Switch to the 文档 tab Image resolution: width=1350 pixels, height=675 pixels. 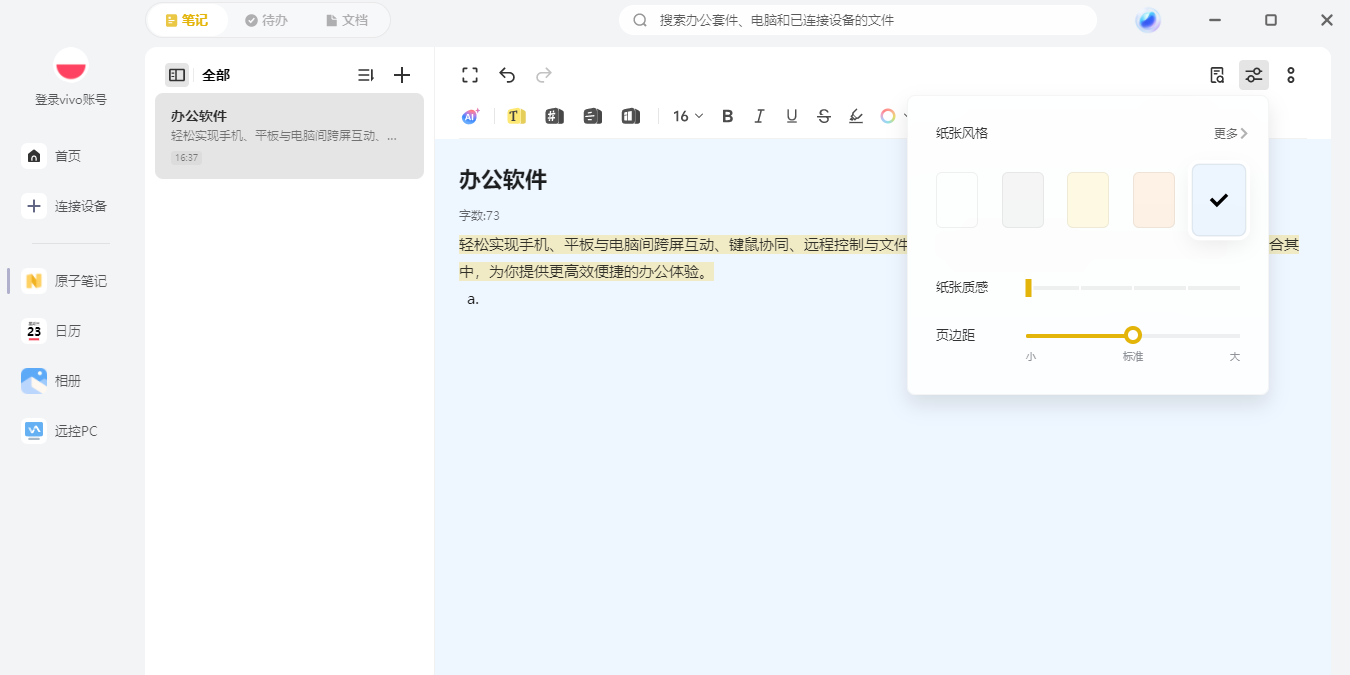pos(347,20)
